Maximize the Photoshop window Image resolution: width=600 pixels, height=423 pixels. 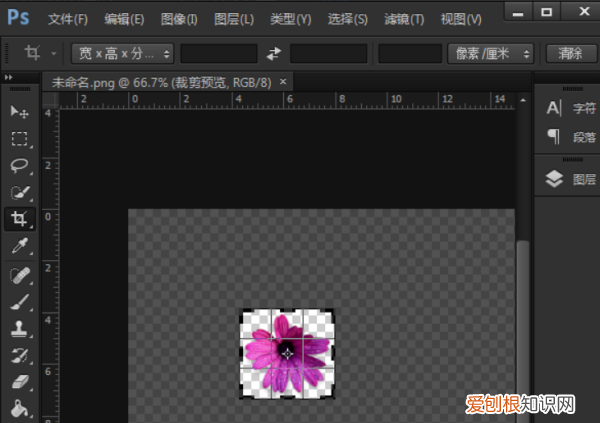546,12
